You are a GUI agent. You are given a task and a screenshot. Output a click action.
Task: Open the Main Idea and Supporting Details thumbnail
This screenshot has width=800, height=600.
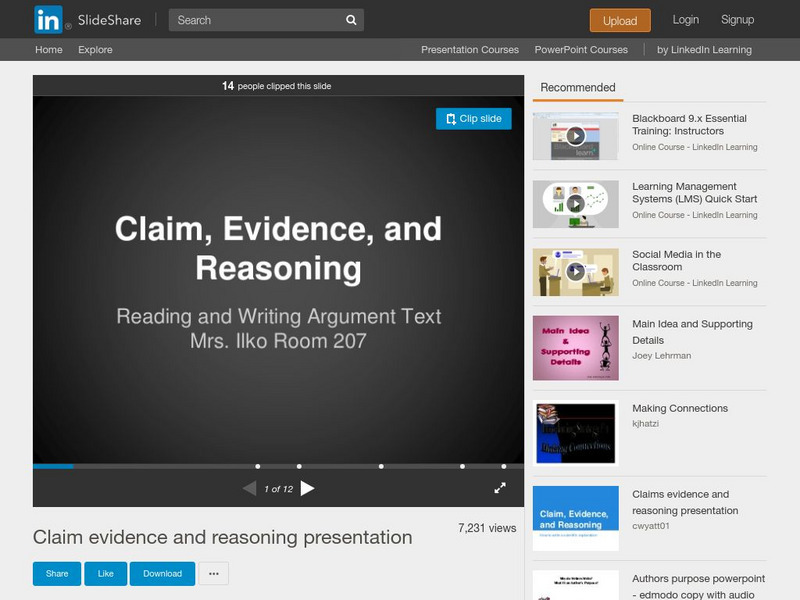[x=575, y=348]
